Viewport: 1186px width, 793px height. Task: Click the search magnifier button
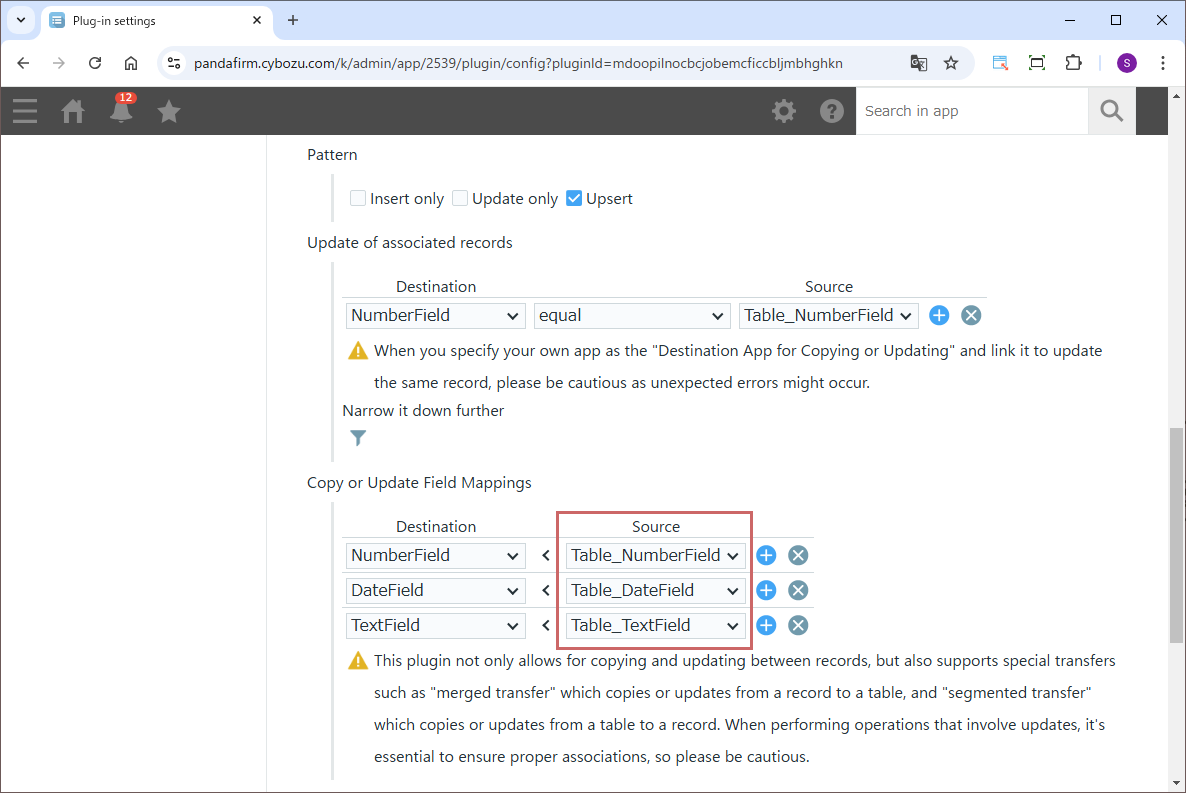click(x=1111, y=111)
